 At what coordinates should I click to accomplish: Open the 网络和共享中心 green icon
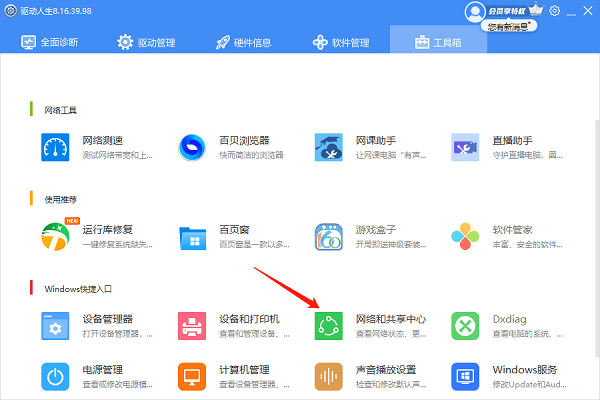[x=328, y=326]
